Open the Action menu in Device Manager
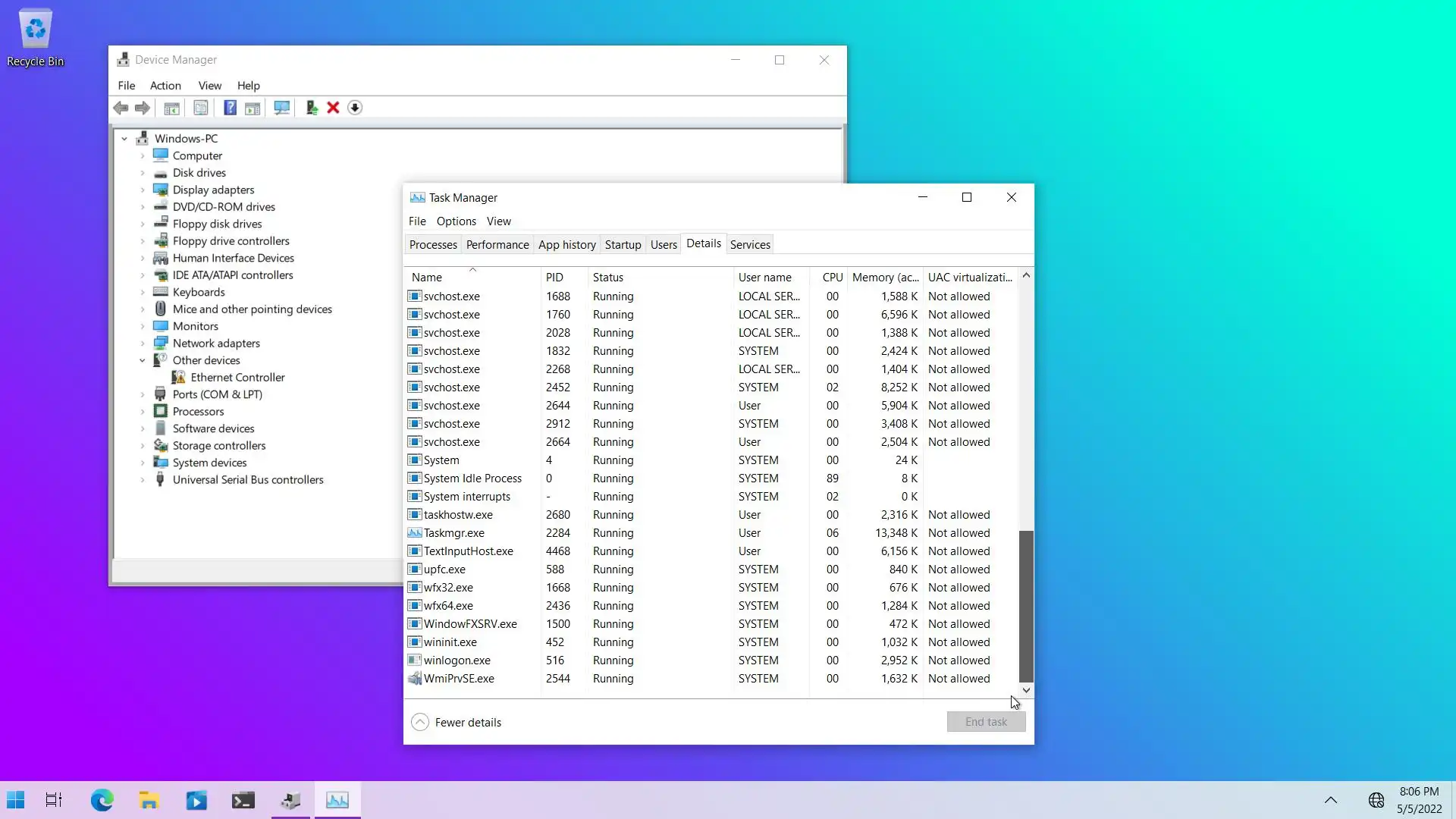This screenshot has height=819, width=1456. point(165,86)
